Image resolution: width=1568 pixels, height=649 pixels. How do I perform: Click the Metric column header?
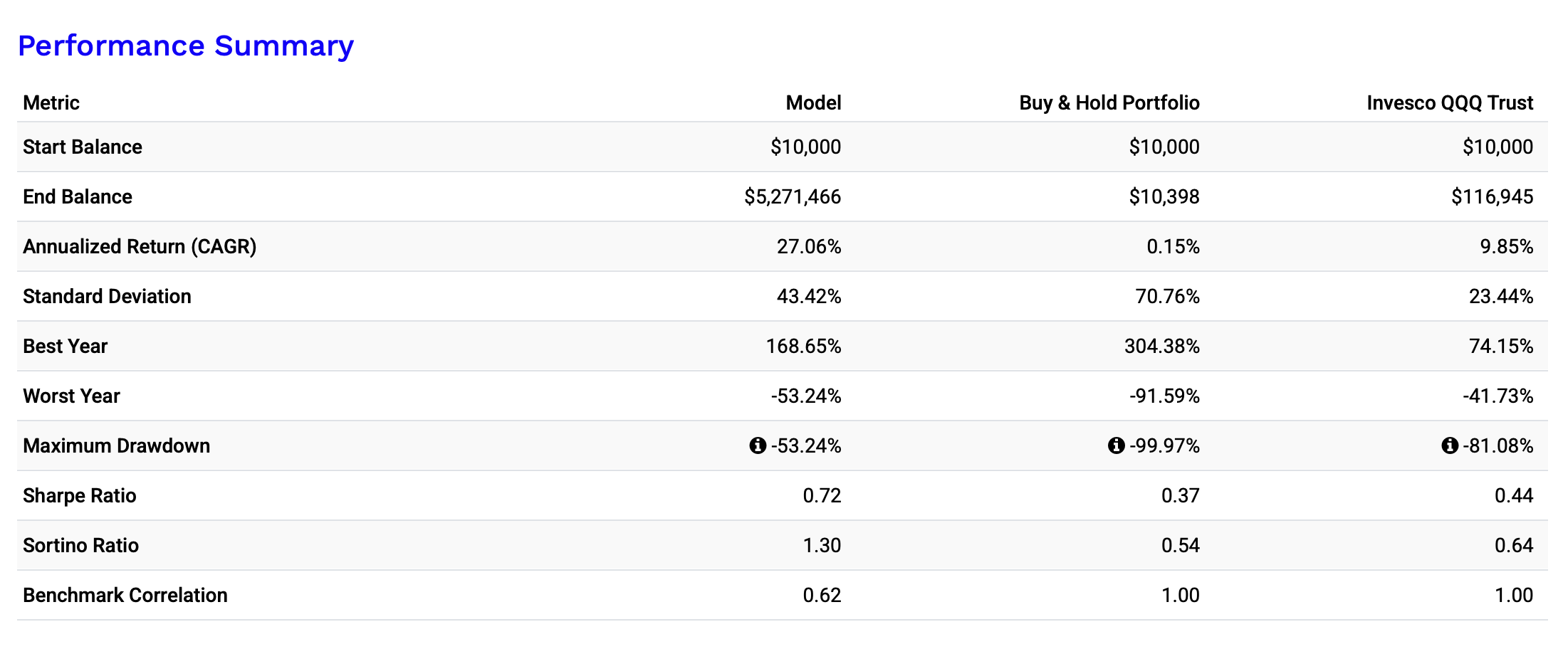51,102
